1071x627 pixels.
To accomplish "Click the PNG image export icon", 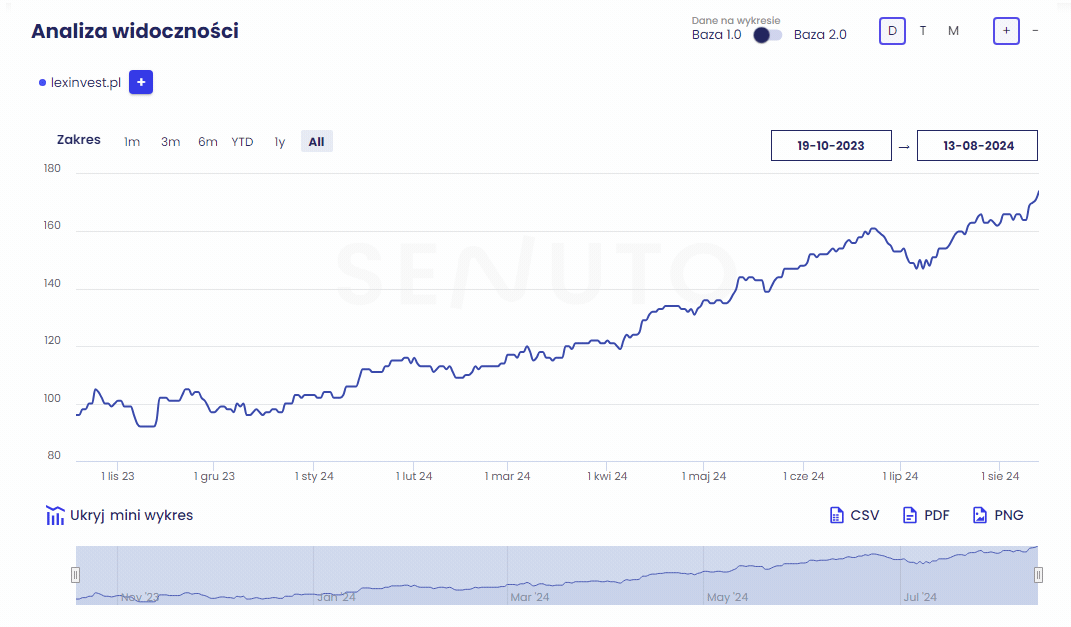I will click(980, 515).
